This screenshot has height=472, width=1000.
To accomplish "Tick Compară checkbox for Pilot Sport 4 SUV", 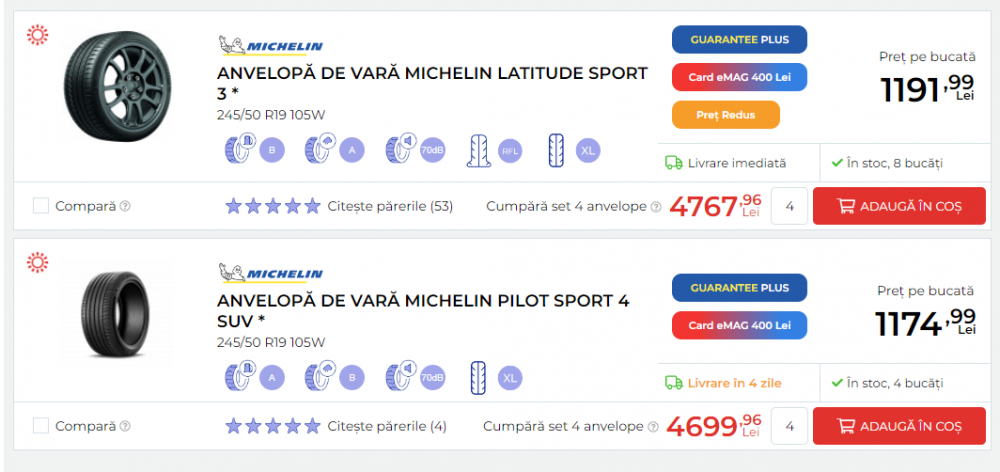I will (x=41, y=426).
